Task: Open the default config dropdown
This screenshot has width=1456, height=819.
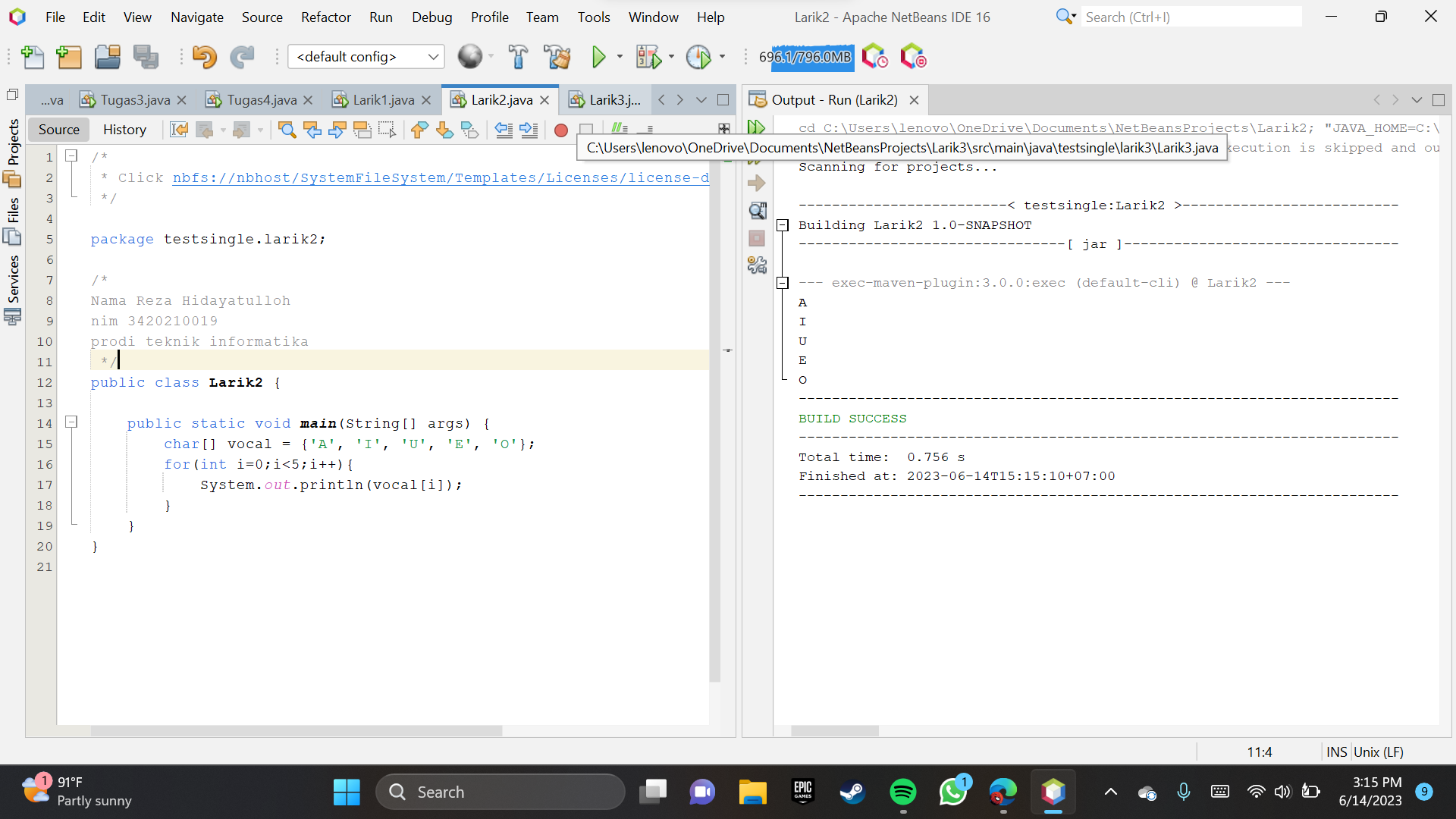Action: [366, 57]
